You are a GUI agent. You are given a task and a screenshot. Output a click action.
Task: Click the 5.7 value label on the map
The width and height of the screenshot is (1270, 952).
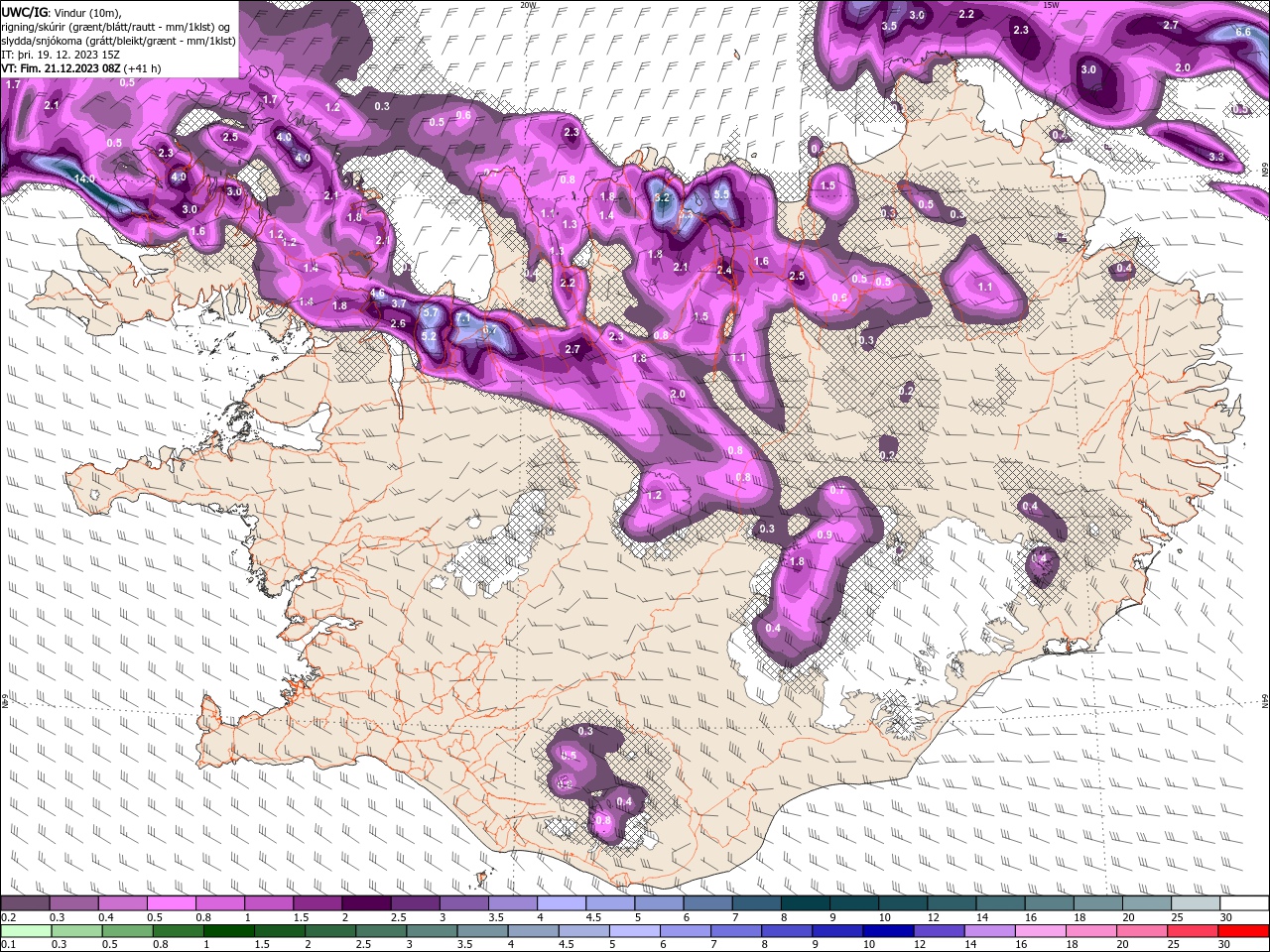tap(431, 312)
